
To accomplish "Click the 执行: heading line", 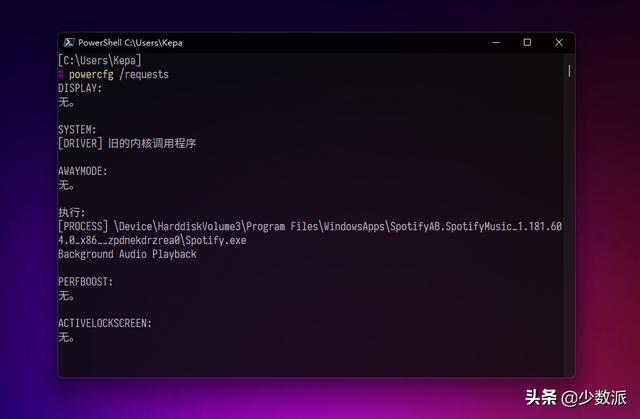I will tap(72, 213).
